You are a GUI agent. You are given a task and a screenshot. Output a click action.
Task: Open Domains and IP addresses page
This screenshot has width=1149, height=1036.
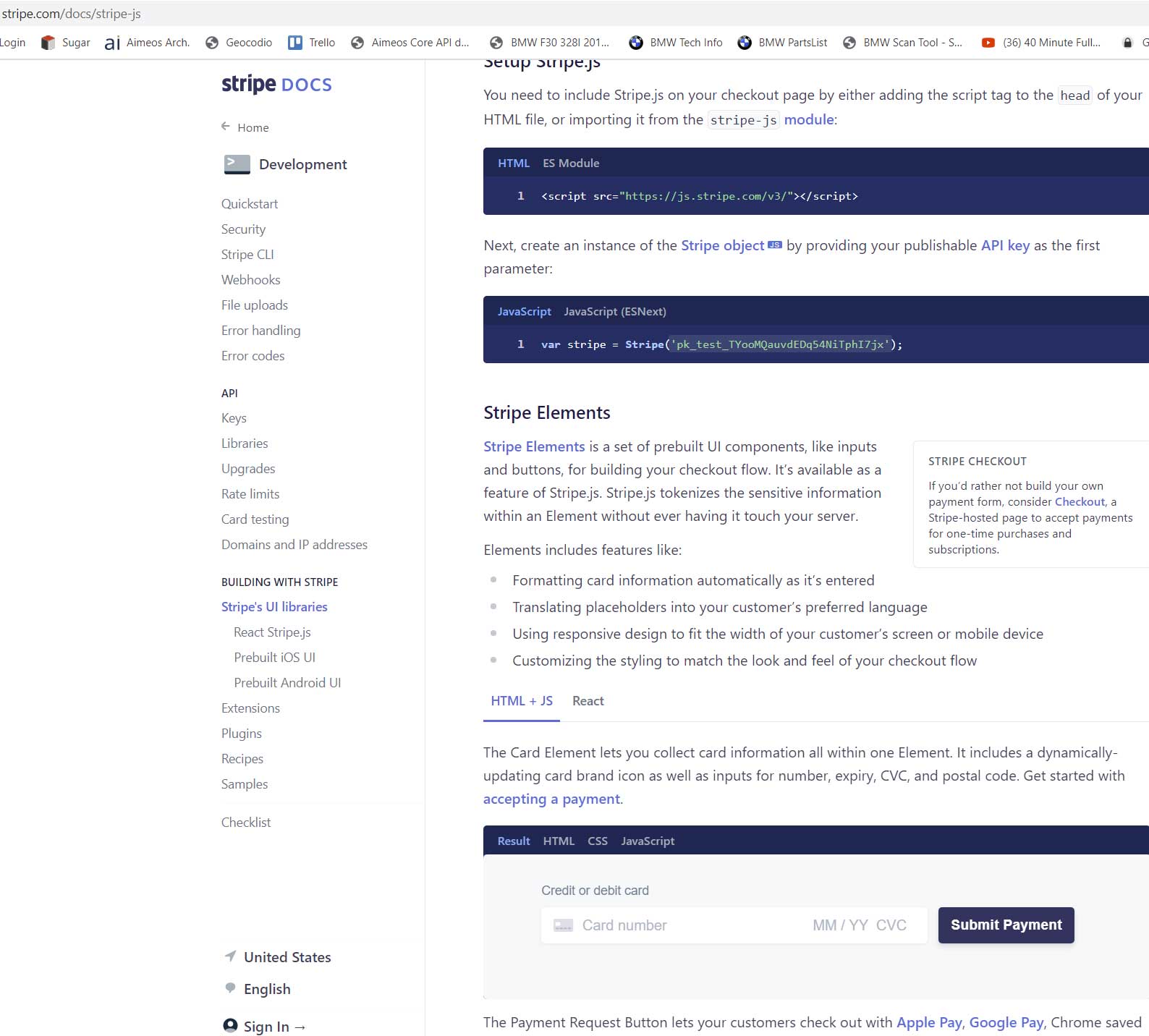294,544
